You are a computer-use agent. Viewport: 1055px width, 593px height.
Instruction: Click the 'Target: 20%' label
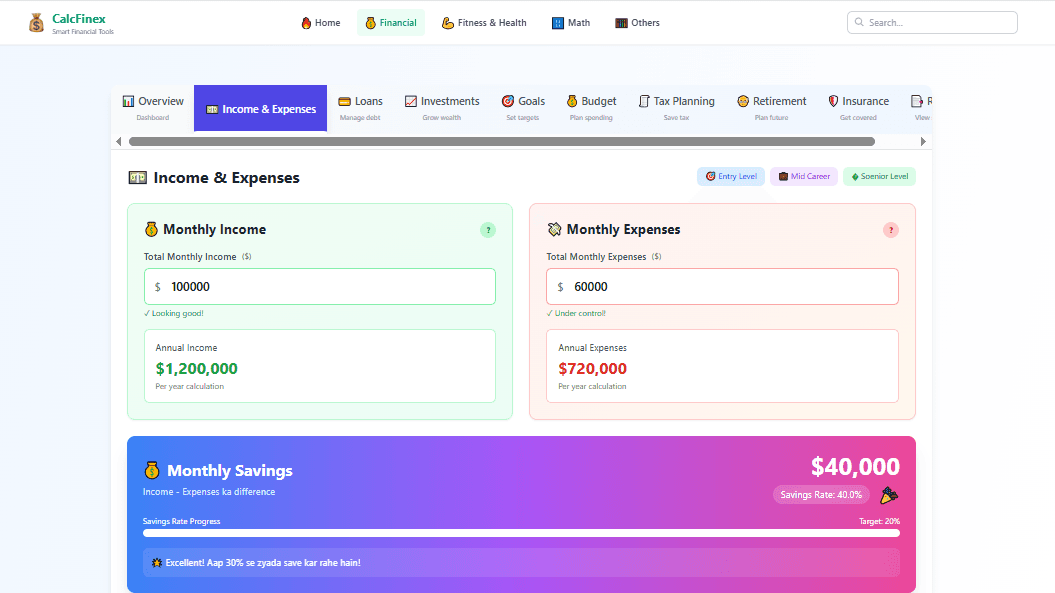pyautogui.click(x=879, y=521)
